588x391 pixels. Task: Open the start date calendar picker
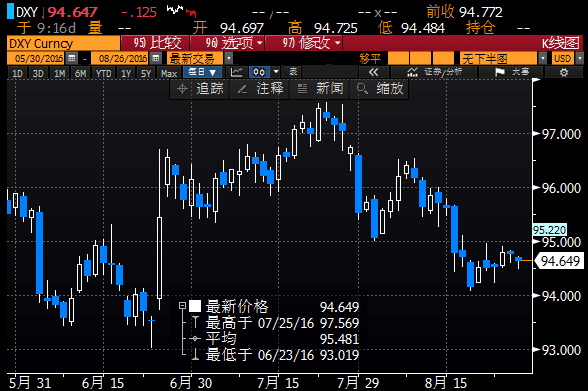(72, 58)
